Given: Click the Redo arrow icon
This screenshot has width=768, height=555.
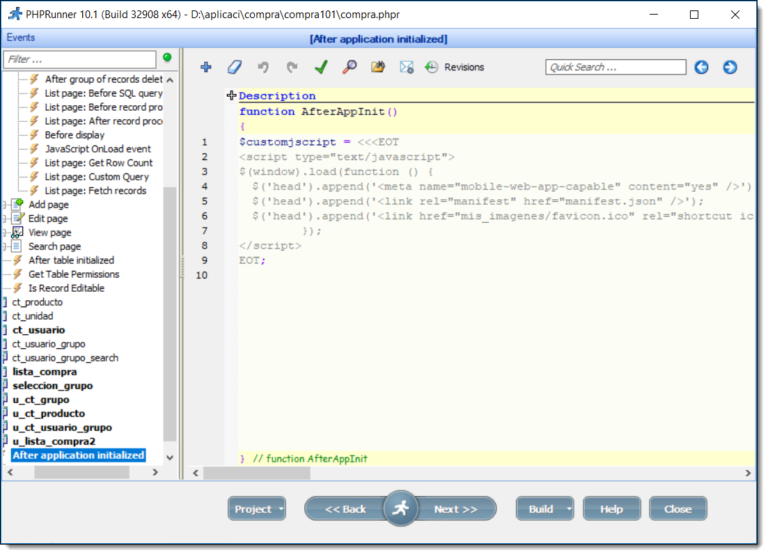Looking at the screenshot, I should [x=292, y=67].
